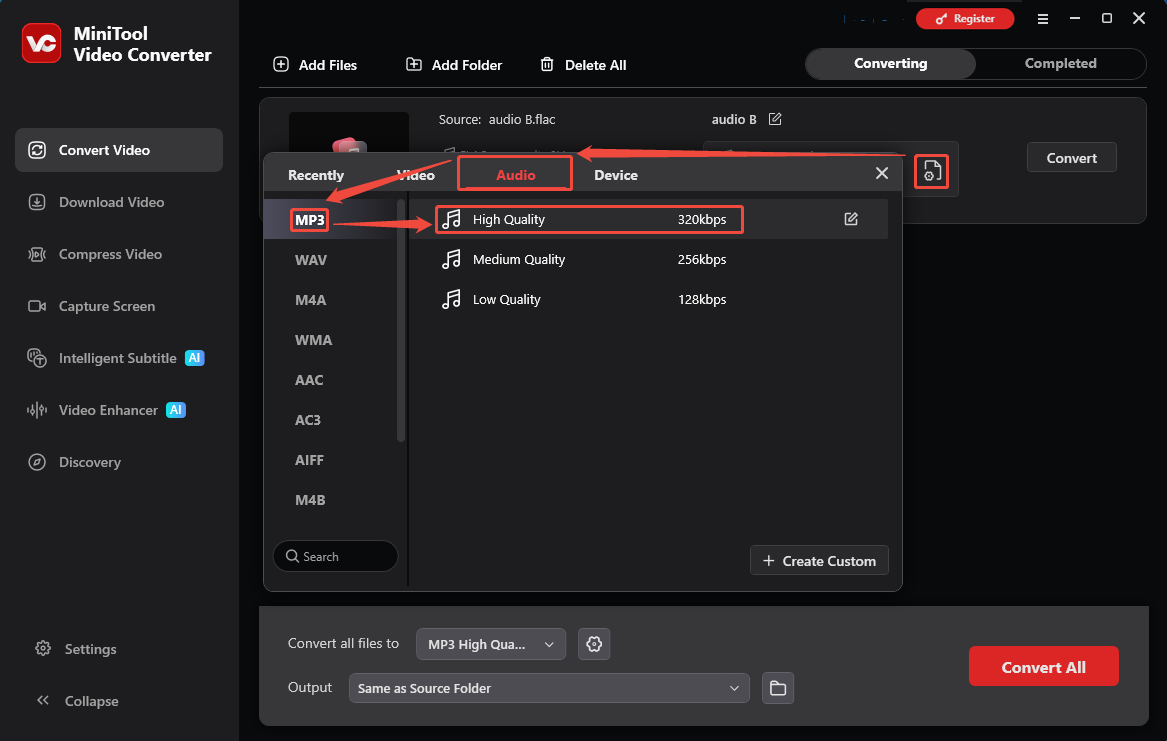Screen dimensions: 1167x741
Task: Click the Register button
Action: (x=965, y=19)
